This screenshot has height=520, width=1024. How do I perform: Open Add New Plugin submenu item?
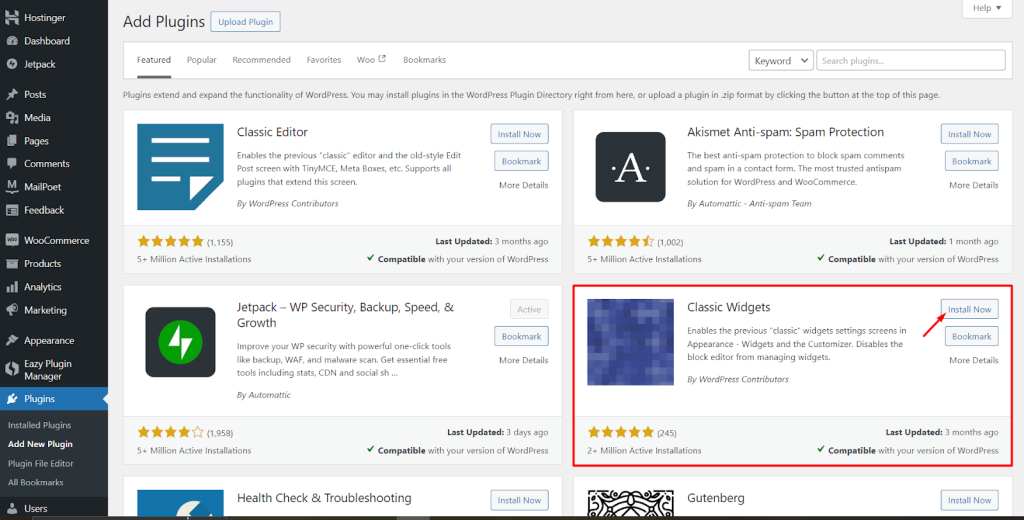point(40,444)
